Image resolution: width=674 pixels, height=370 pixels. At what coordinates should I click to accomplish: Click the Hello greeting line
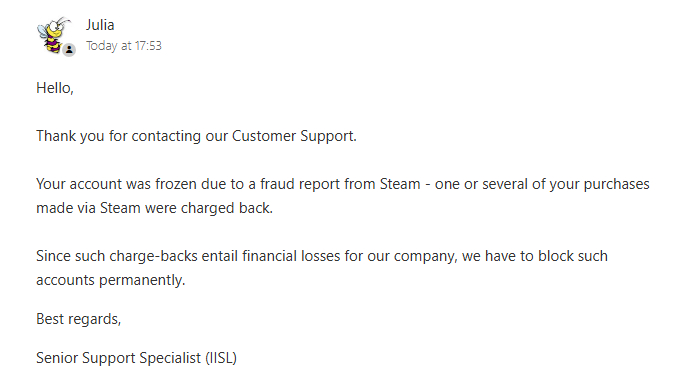click(x=55, y=88)
